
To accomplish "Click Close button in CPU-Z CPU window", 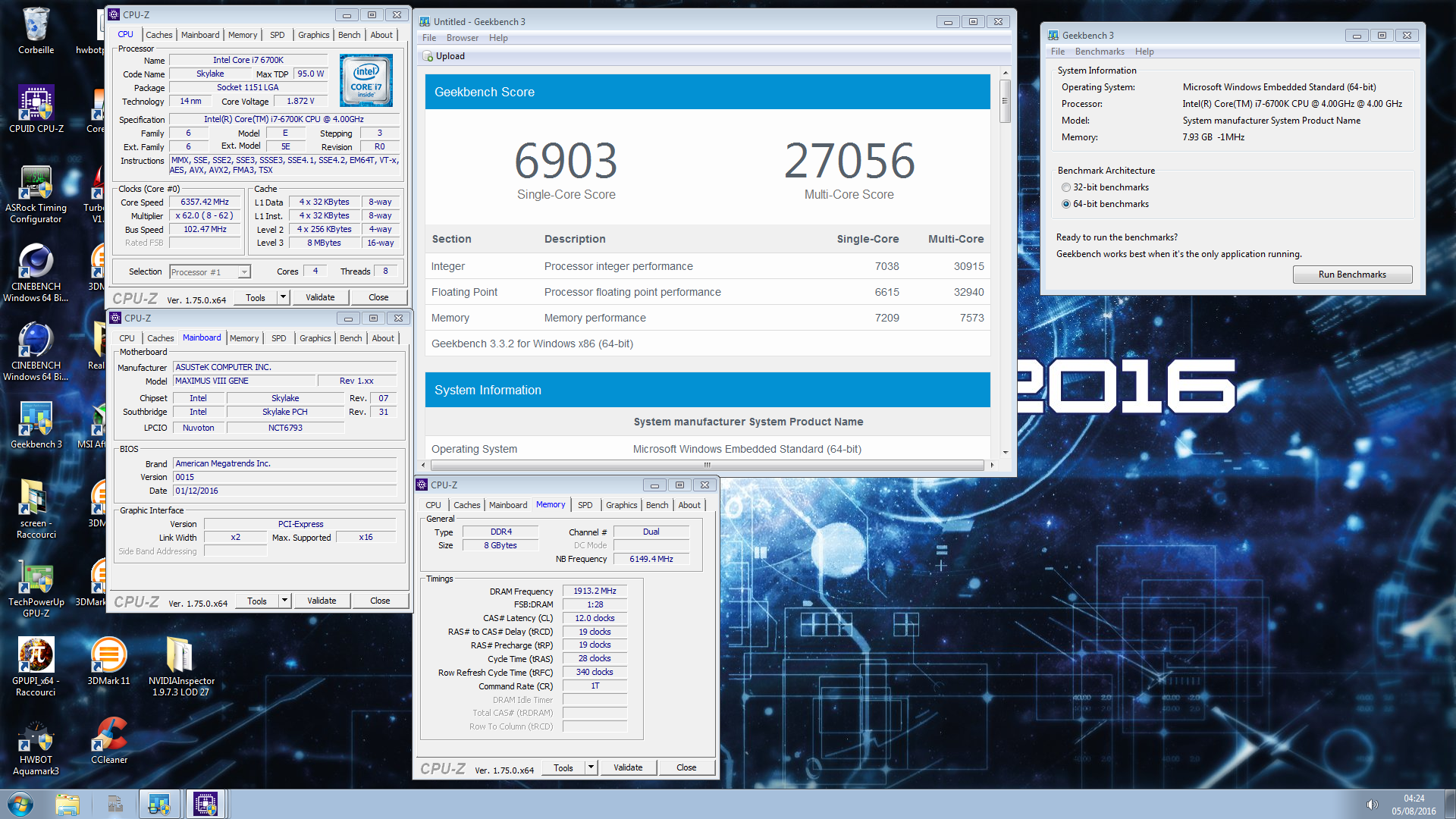I will click(x=378, y=297).
